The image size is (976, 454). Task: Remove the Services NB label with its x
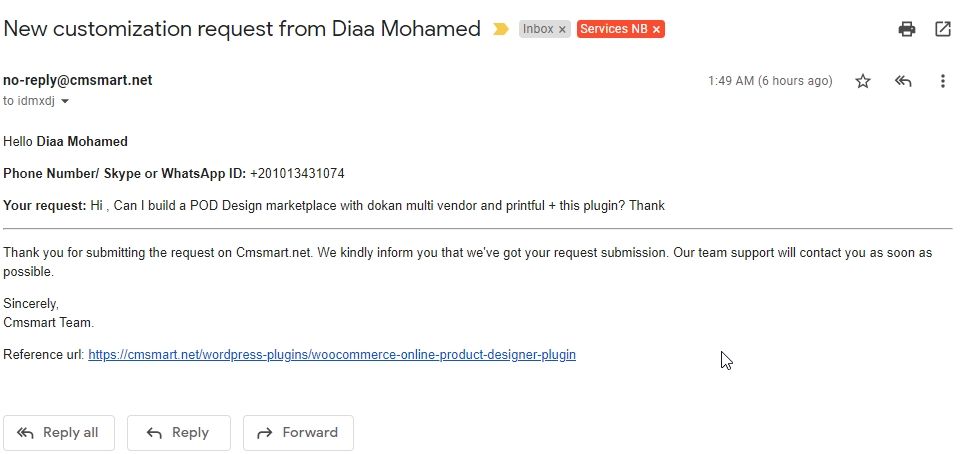pos(656,30)
